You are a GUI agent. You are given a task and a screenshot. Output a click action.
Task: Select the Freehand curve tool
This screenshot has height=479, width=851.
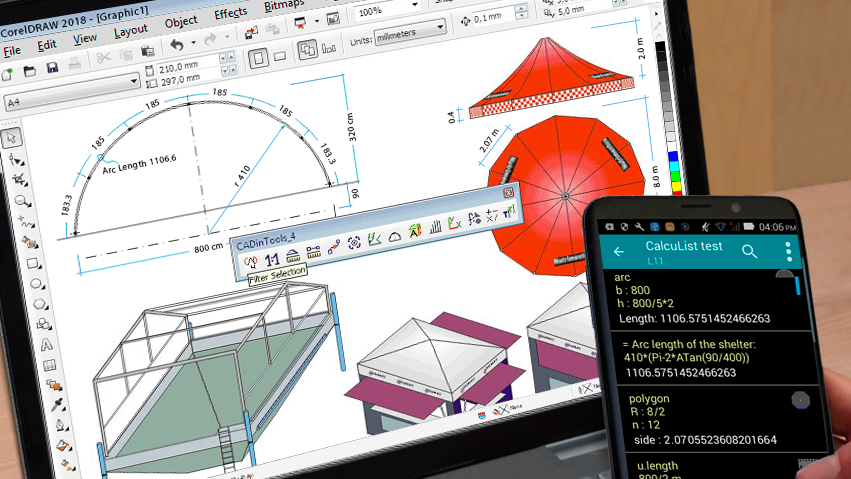coord(26,222)
